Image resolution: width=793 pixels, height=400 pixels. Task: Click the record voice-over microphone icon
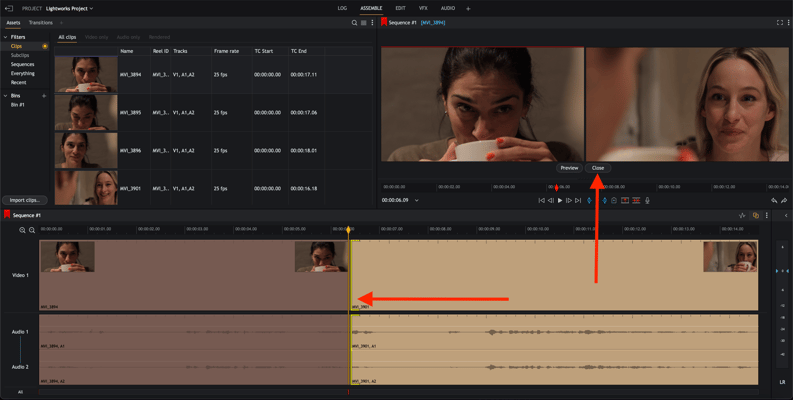click(647, 200)
